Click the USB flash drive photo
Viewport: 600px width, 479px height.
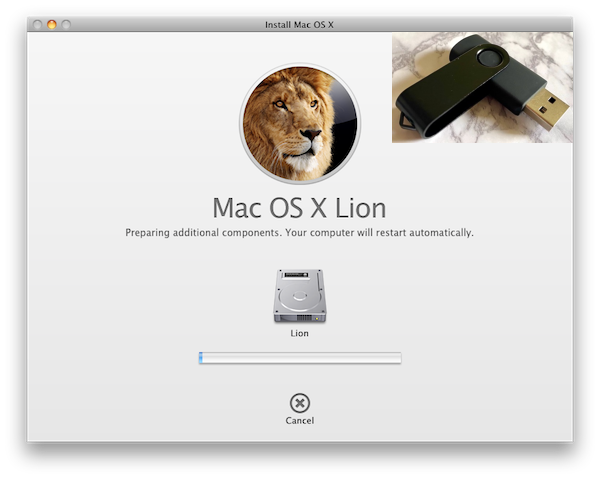[482, 88]
